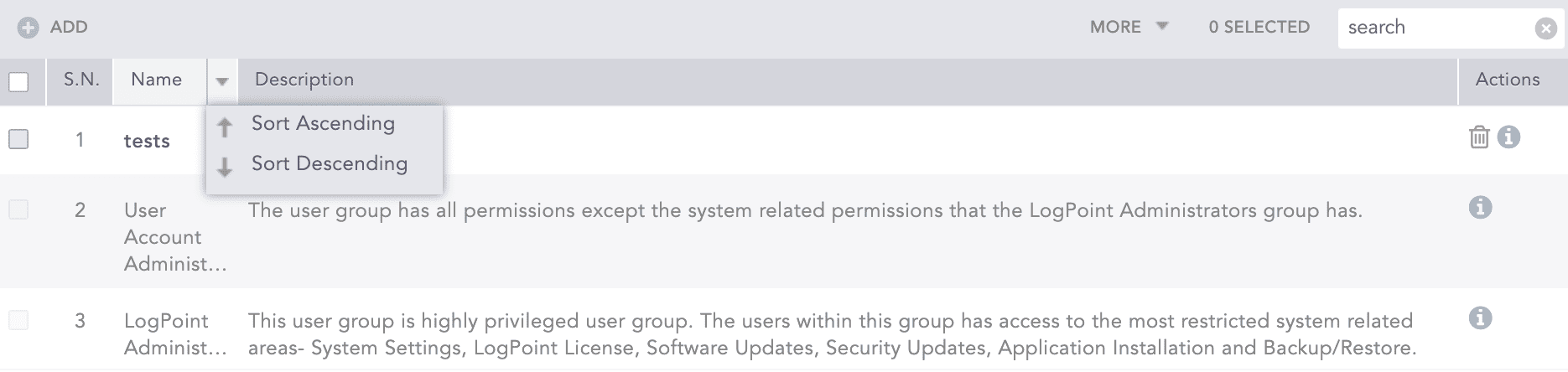Open the tests user group name
The height and width of the screenshot is (372, 1568).
coord(147,142)
